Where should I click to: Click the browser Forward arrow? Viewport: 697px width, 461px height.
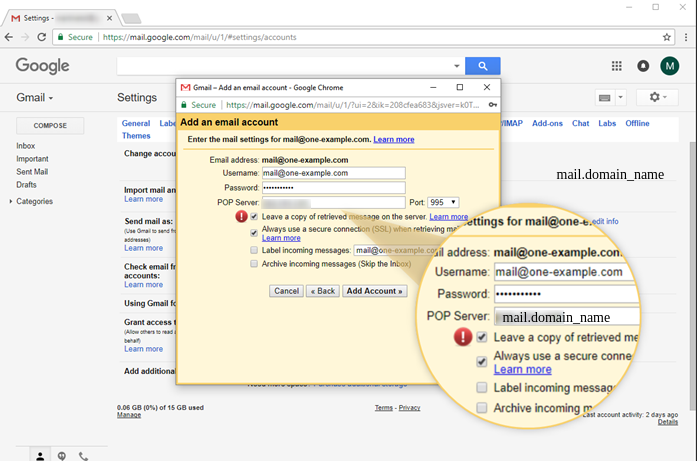click(25, 37)
